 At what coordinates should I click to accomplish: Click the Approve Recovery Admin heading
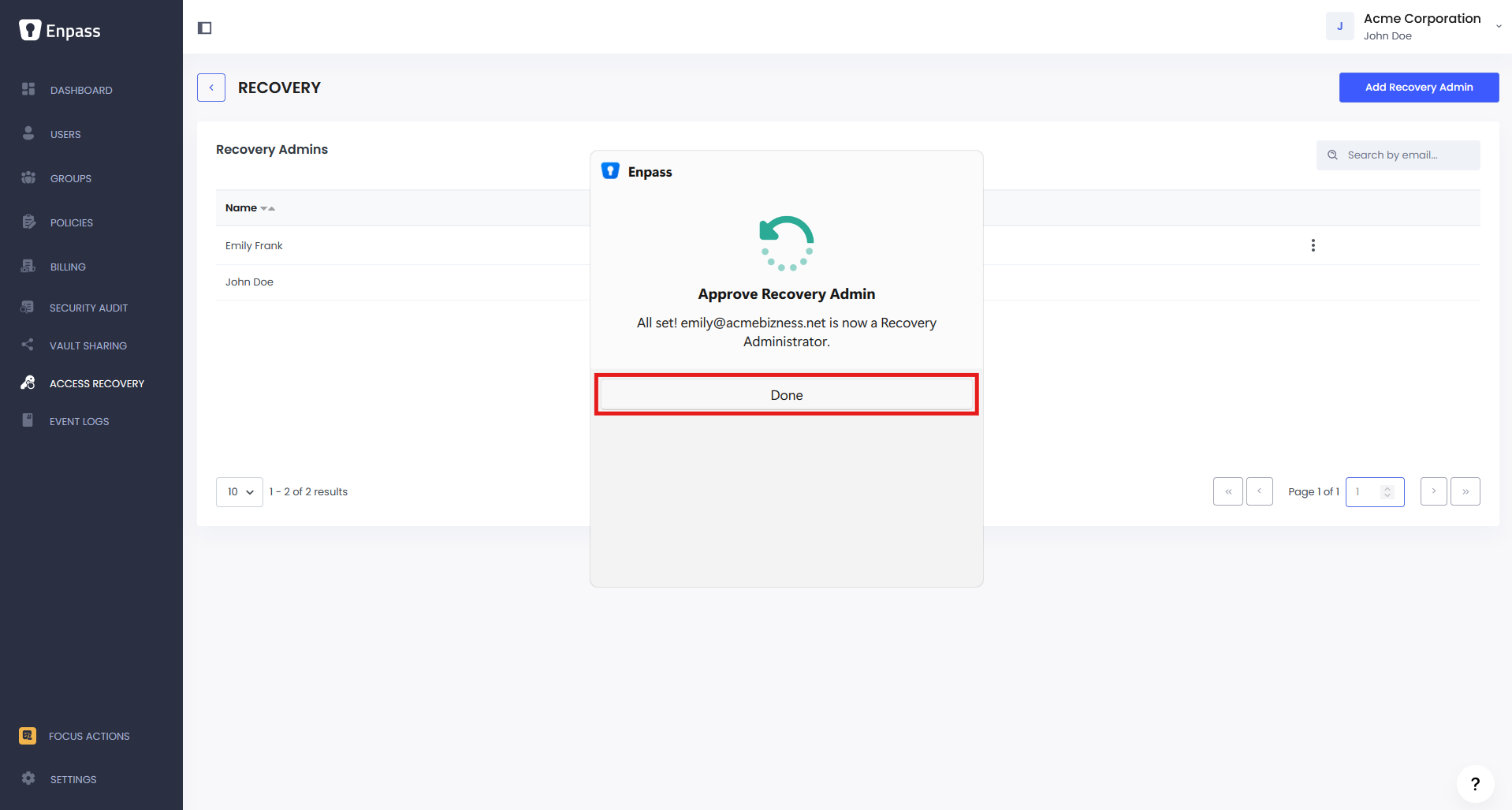(787, 294)
